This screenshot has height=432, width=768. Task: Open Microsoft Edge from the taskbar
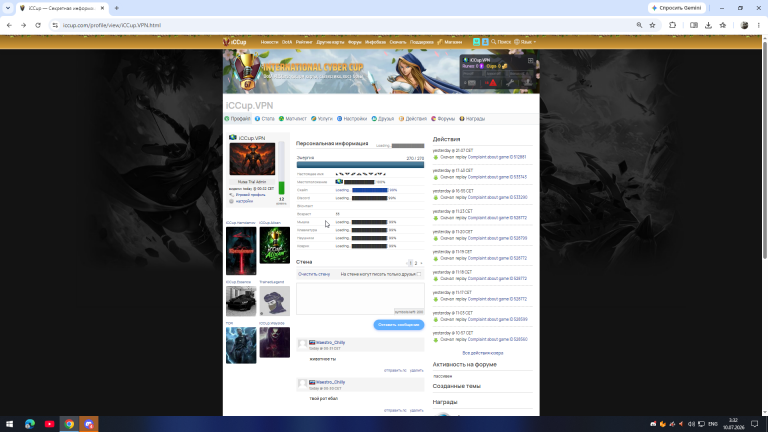pyautogui.click(x=29, y=424)
